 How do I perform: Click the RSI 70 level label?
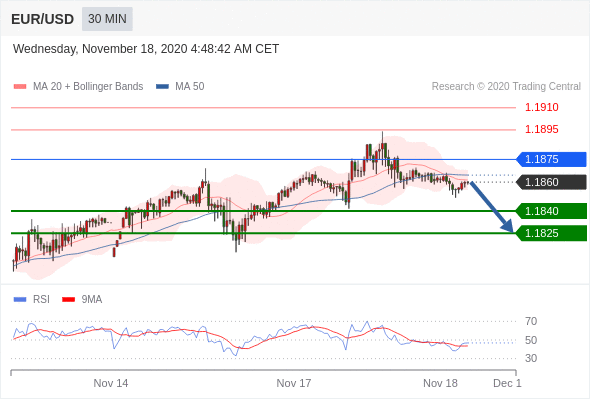tap(531, 321)
